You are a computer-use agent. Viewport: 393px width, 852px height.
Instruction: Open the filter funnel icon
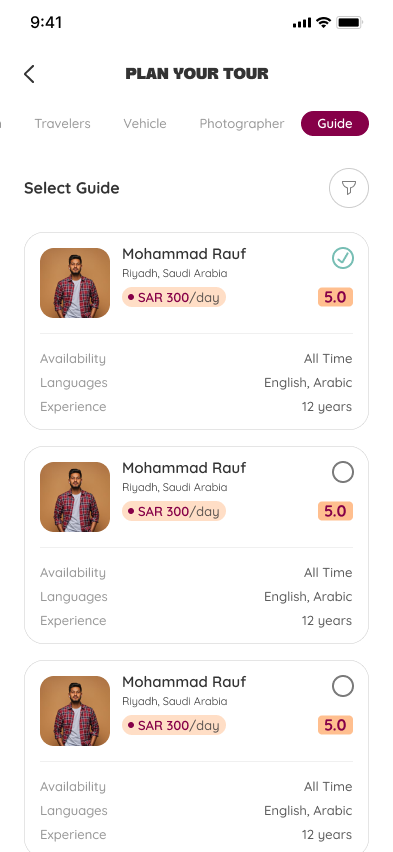coord(349,188)
